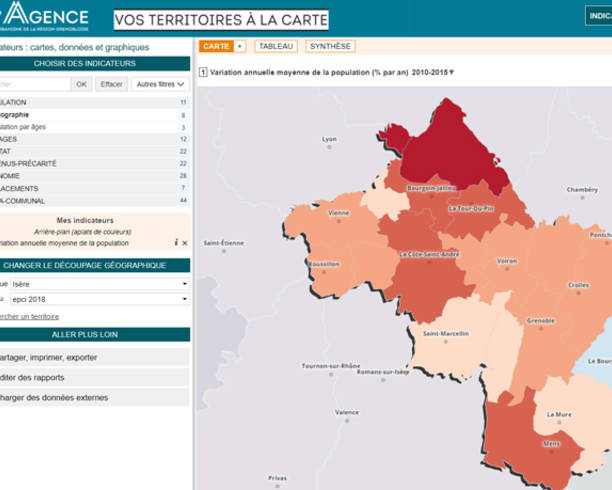
Task: Open Charger des données externes
Action: point(95,397)
